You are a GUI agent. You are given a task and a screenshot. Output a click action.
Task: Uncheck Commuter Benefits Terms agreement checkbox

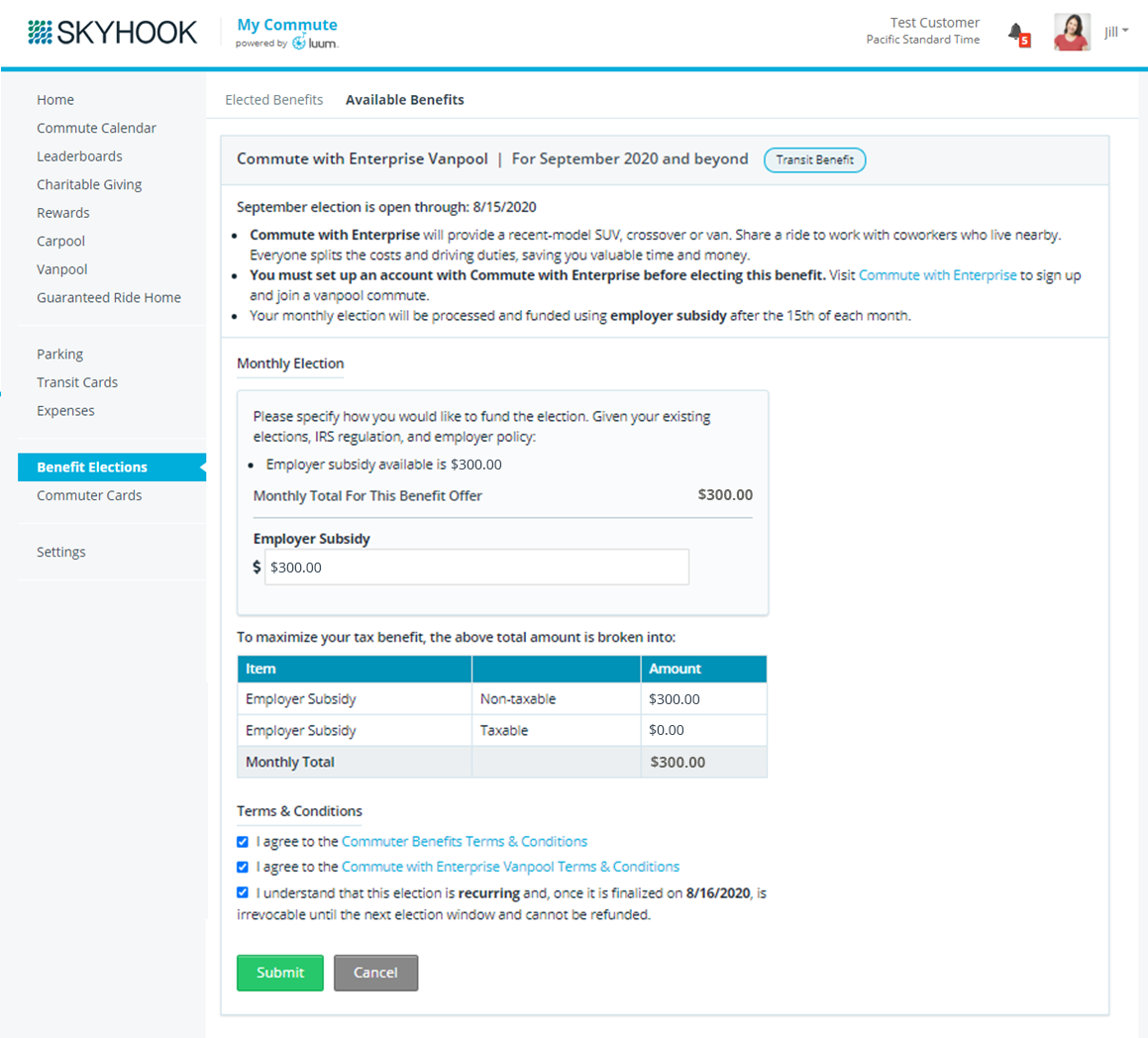243,842
